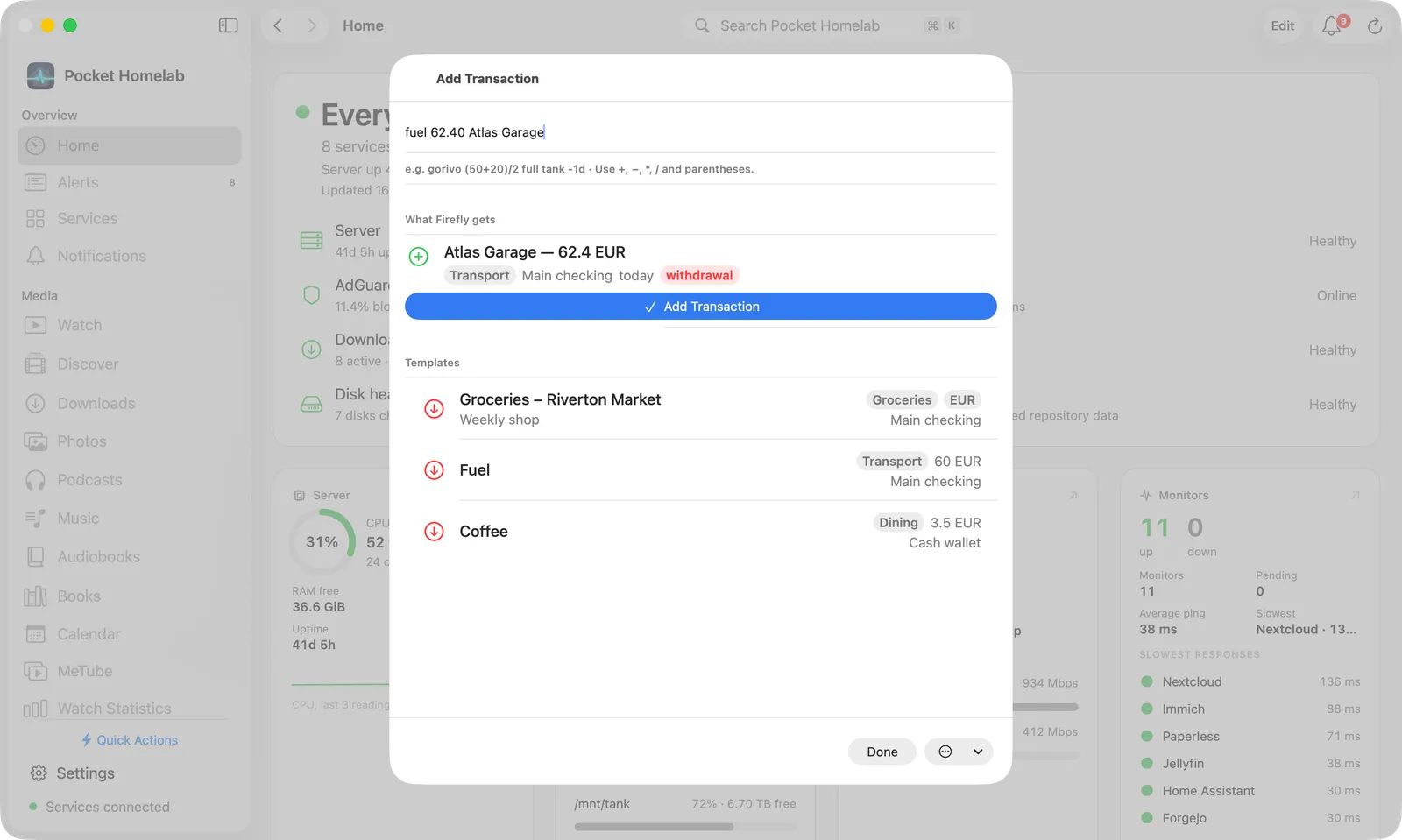Expand the dropdown chevron next to Done
1402x840 pixels.
[978, 752]
